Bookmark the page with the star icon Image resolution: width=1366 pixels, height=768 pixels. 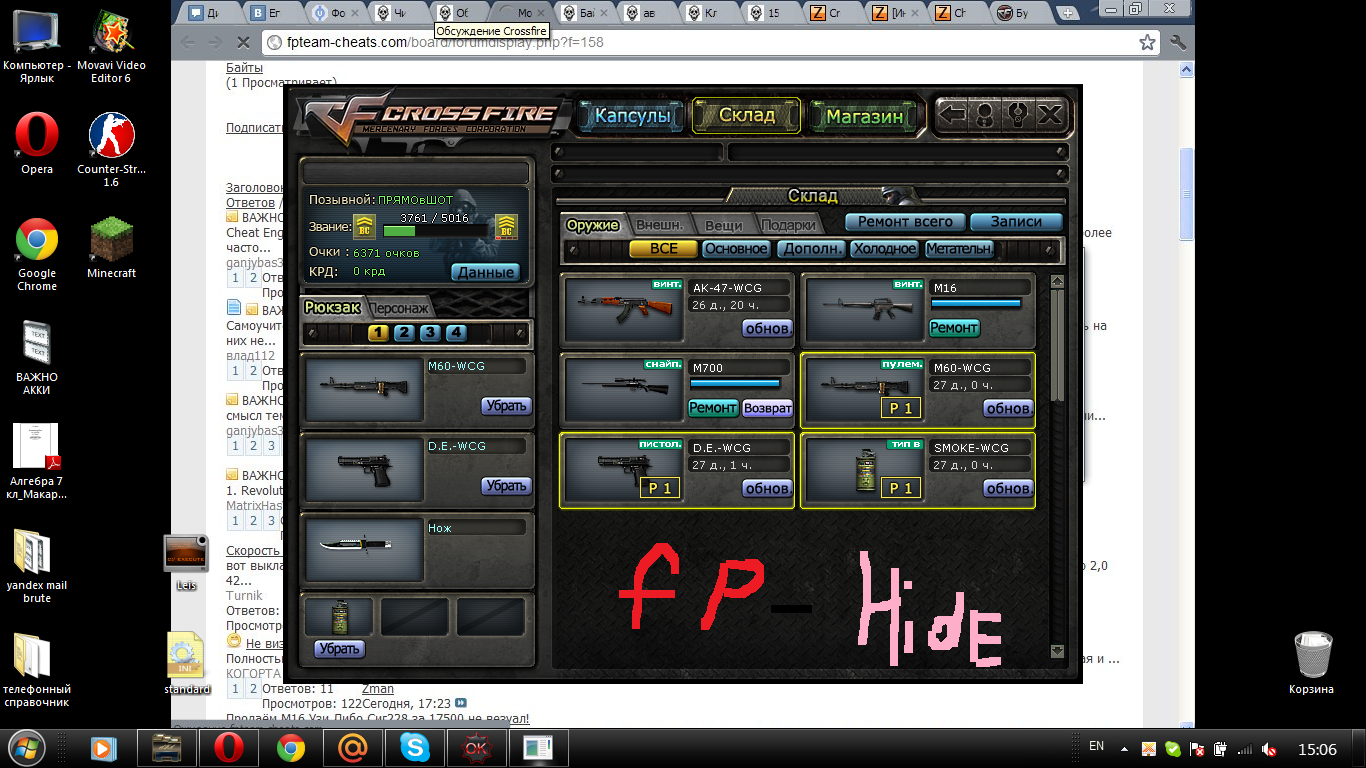pyautogui.click(x=1147, y=43)
